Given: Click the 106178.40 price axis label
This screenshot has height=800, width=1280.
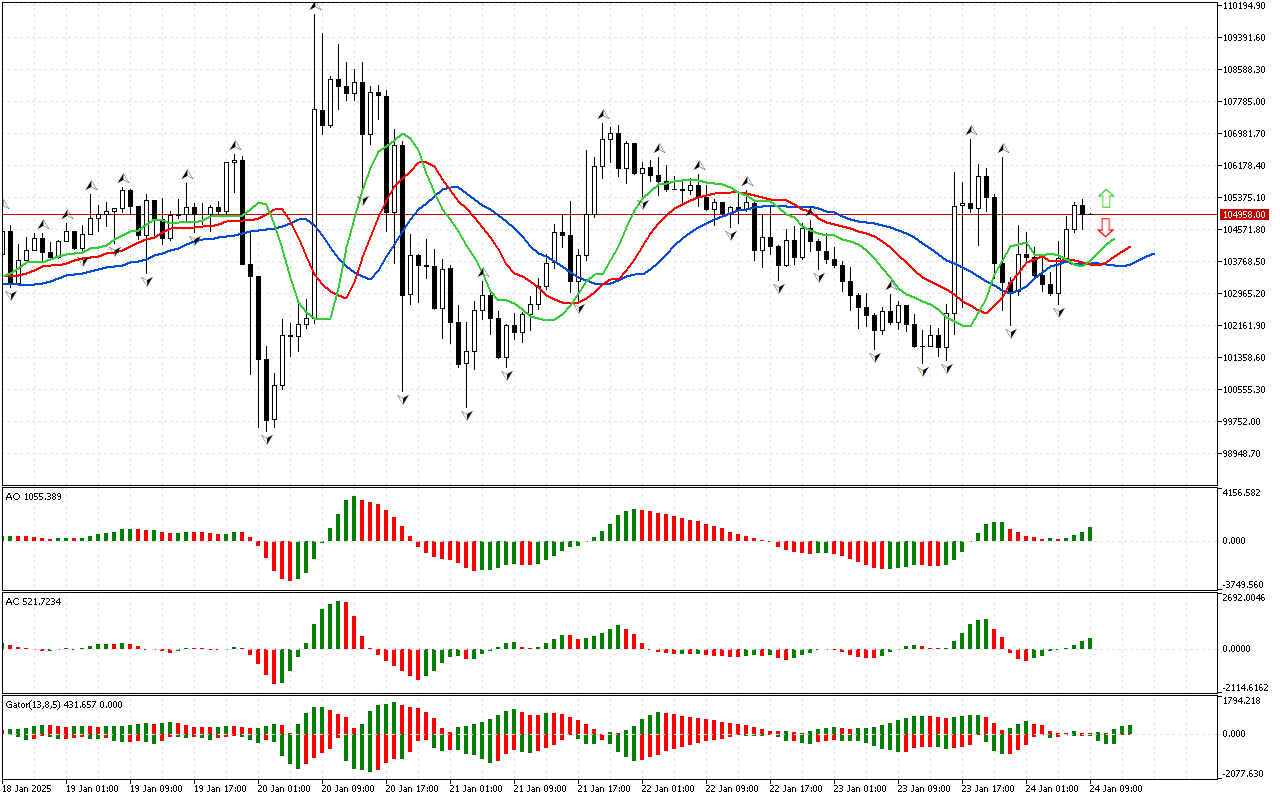Looking at the screenshot, I should [1245, 166].
